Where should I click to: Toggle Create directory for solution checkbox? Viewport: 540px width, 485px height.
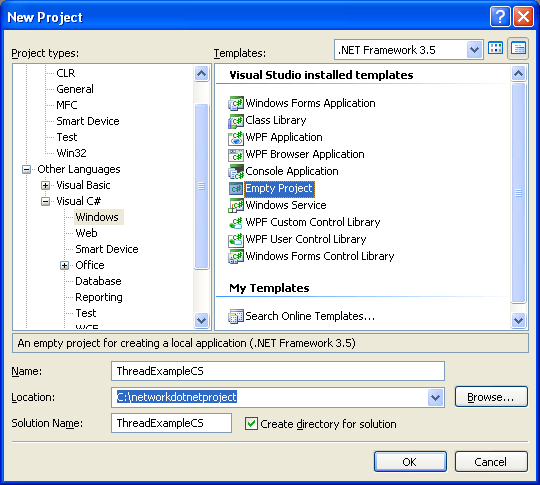251,423
